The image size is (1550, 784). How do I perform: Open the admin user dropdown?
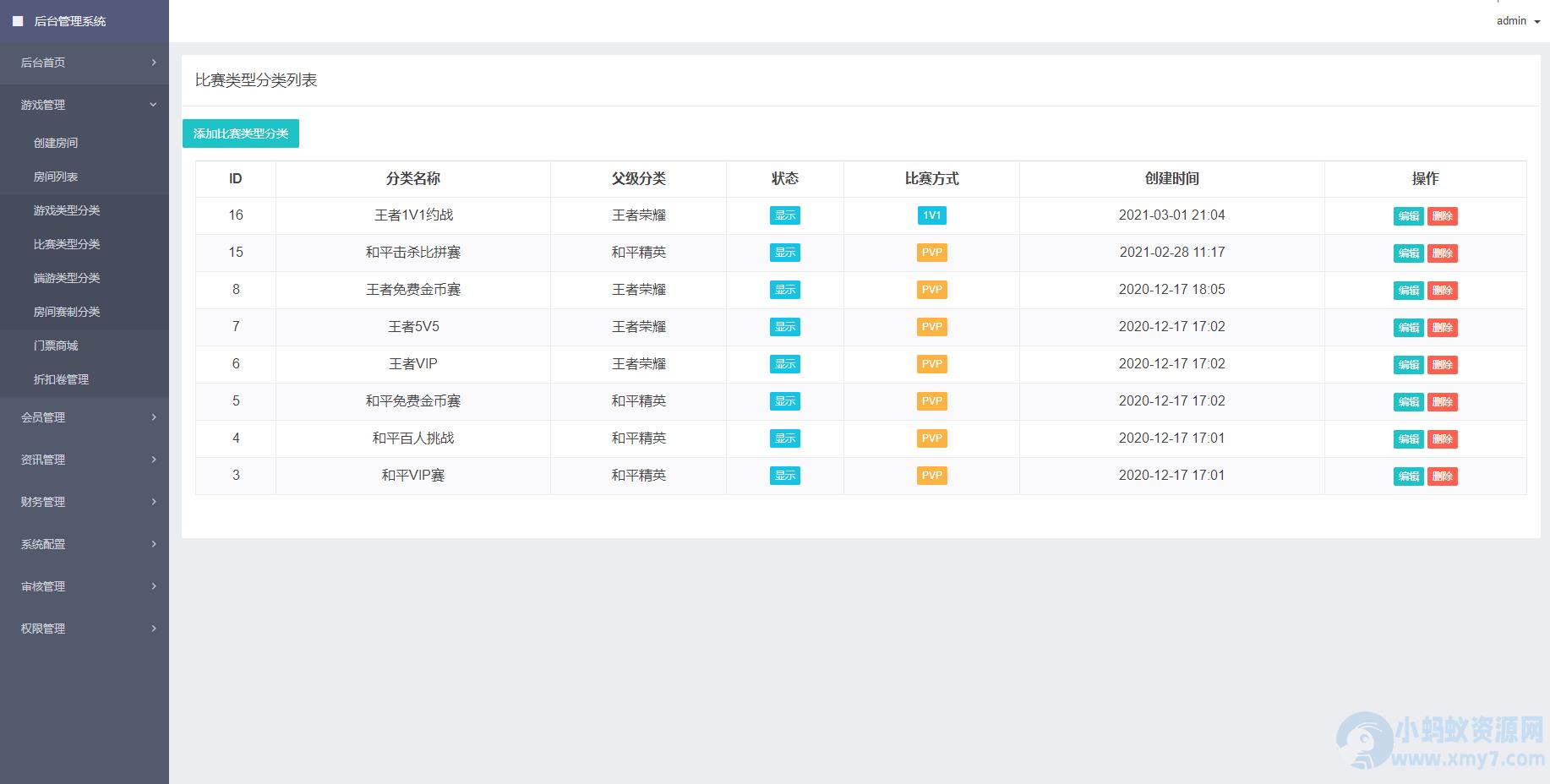click(1518, 21)
